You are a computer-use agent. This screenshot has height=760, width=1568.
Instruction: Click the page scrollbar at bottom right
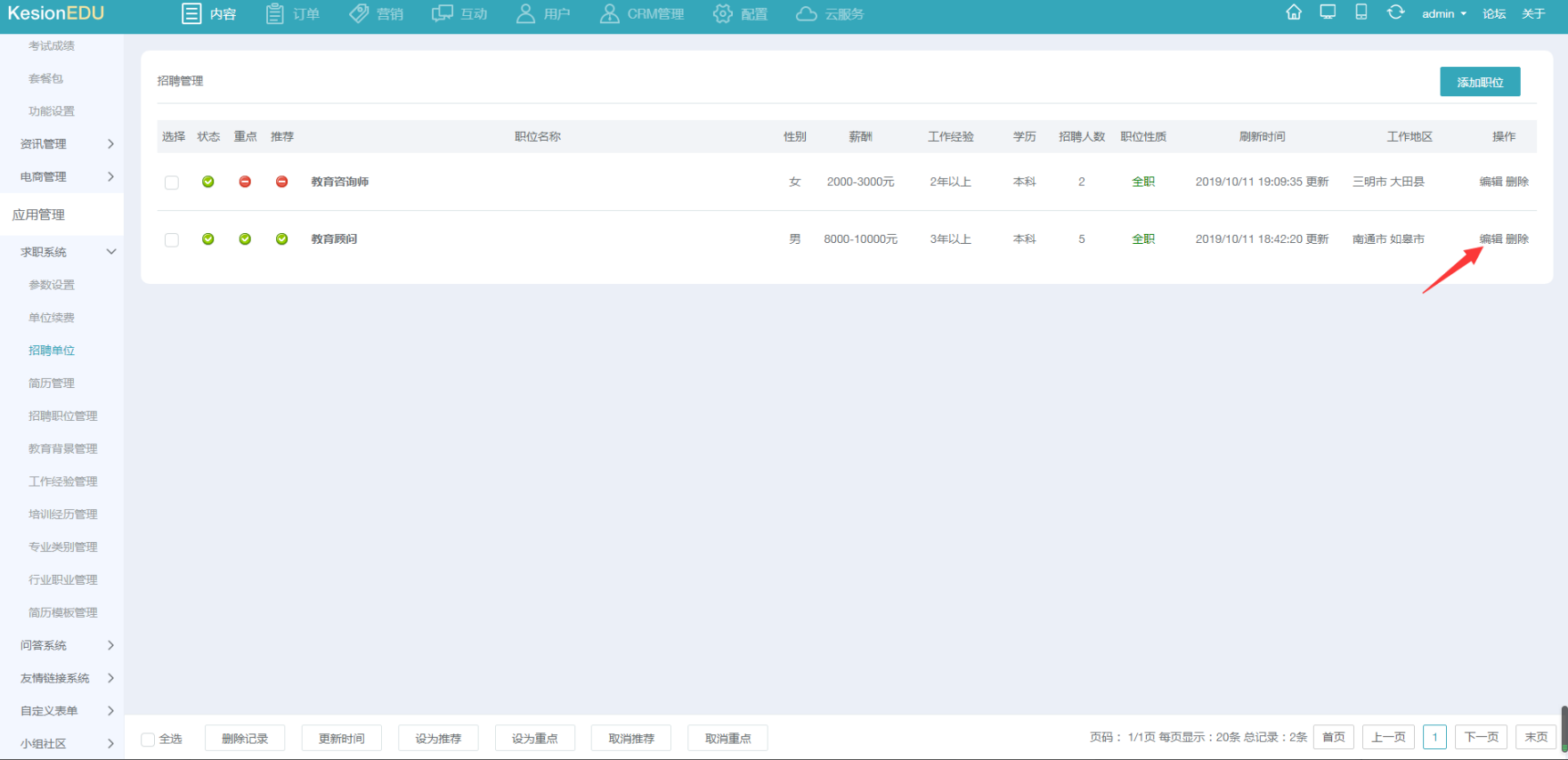click(1564, 728)
